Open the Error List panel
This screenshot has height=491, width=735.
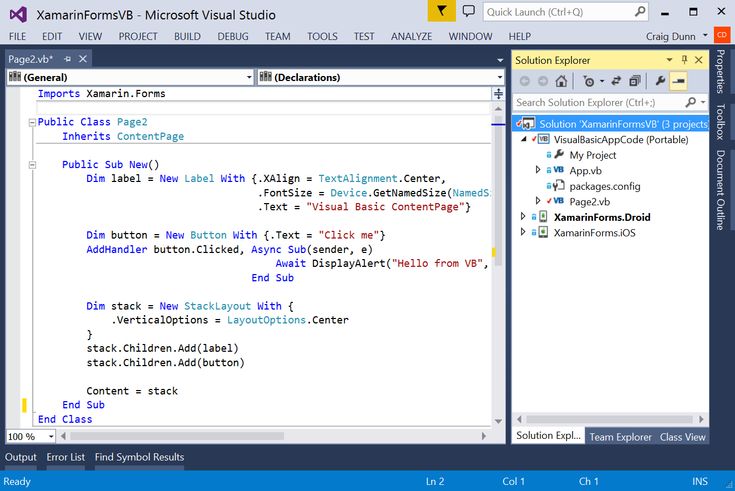click(x=65, y=457)
